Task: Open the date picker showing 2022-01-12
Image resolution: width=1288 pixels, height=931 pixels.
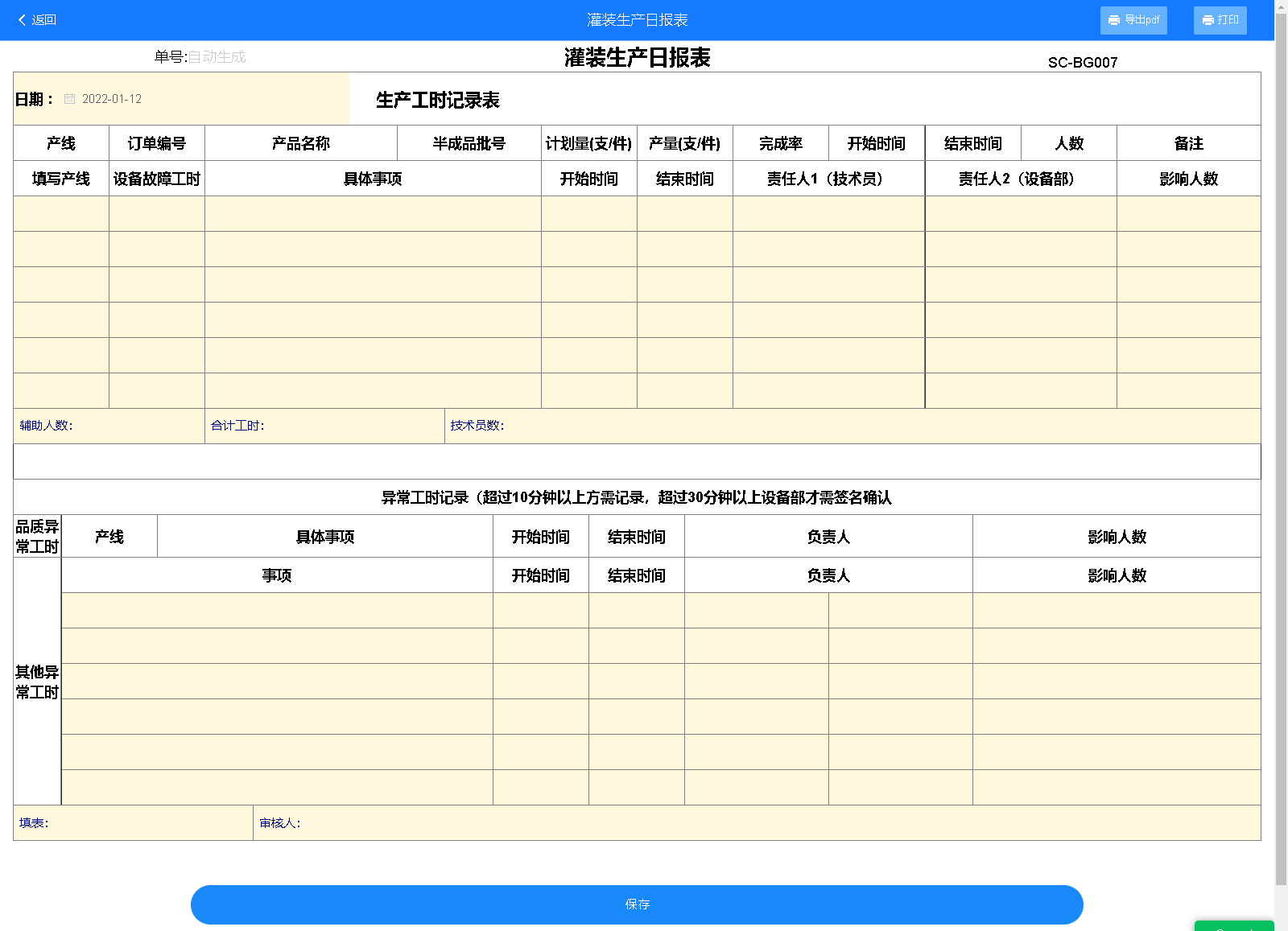Action: (x=112, y=99)
